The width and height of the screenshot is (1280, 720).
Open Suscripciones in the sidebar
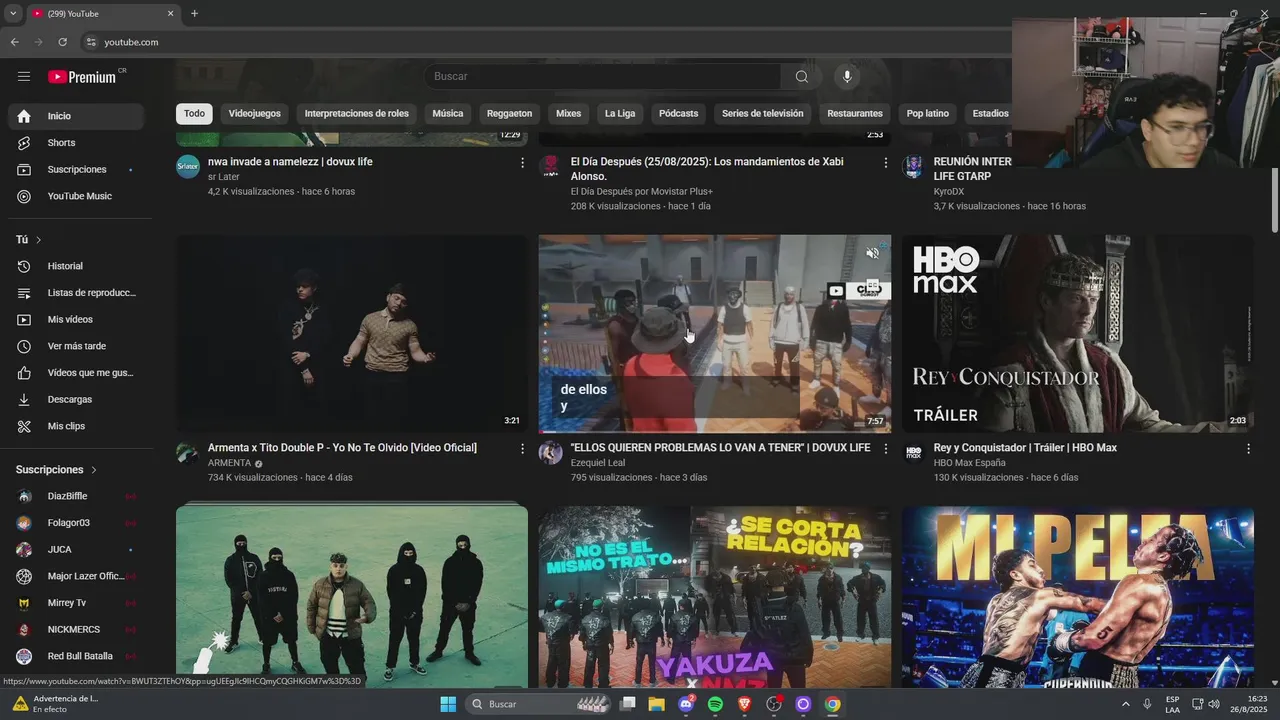tap(76, 170)
